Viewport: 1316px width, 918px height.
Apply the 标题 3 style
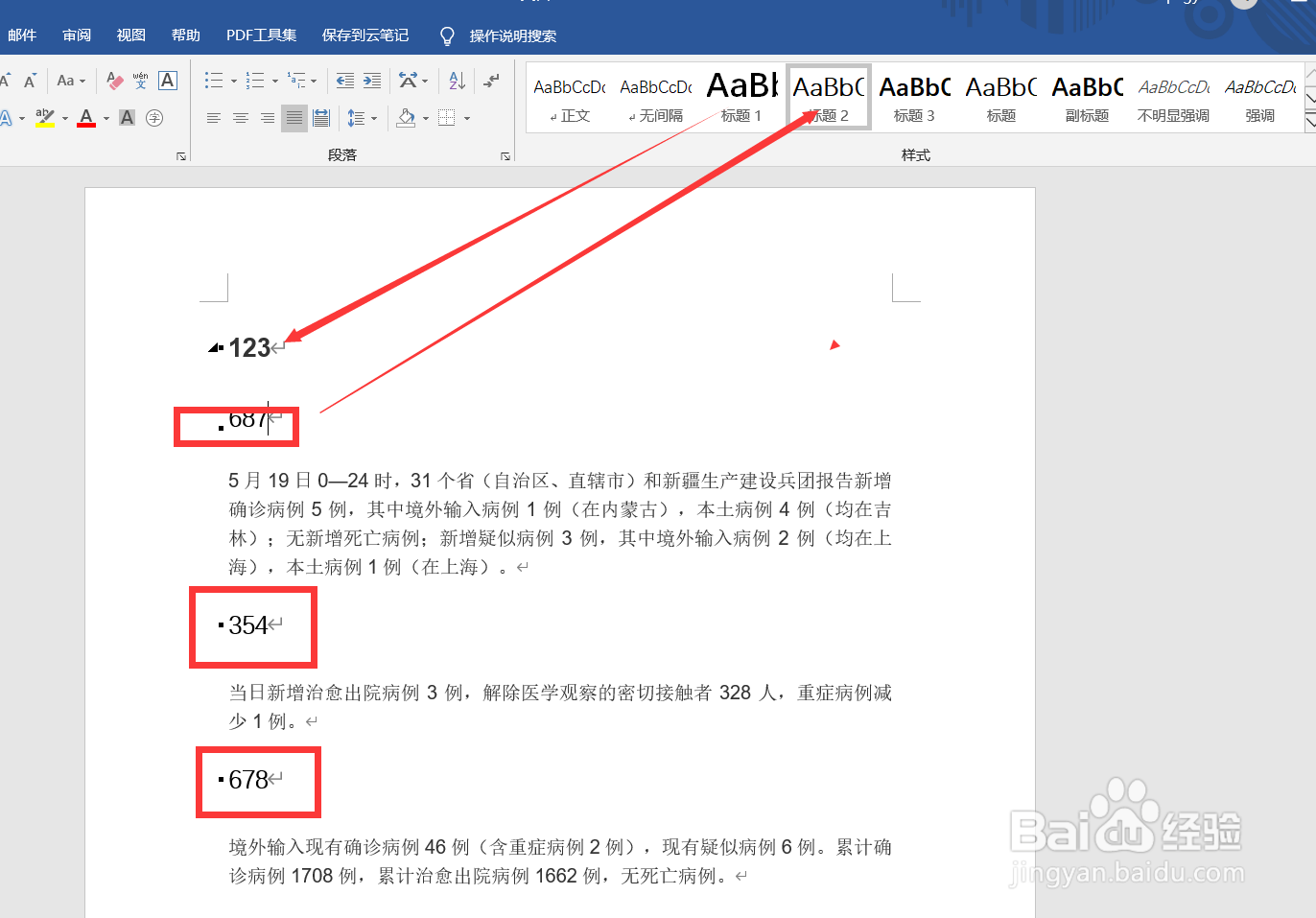click(915, 98)
